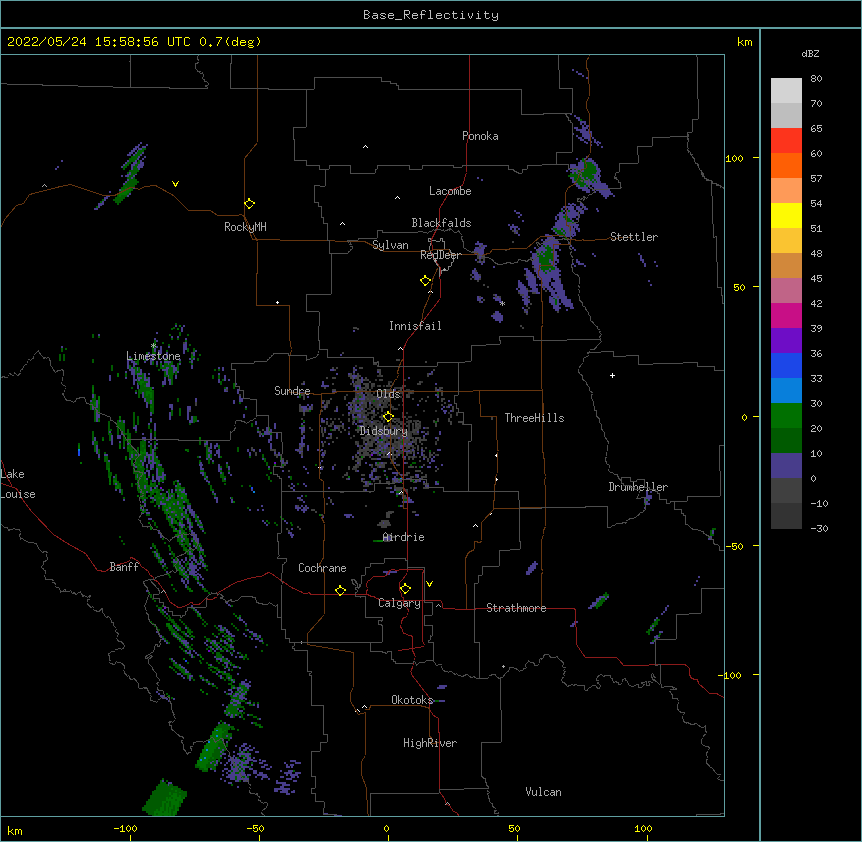862x842 pixels.
Task: Click the yellow 51-54 dBZ legend swatch
Action: (786, 216)
